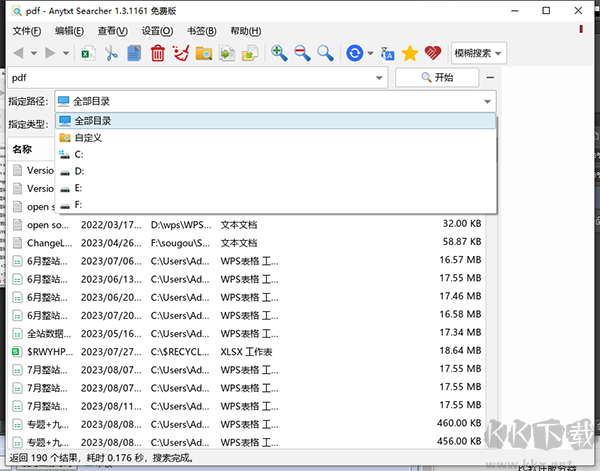The image size is (600, 471).
Task: Open the 帮助(H) menu
Action: coord(246,31)
